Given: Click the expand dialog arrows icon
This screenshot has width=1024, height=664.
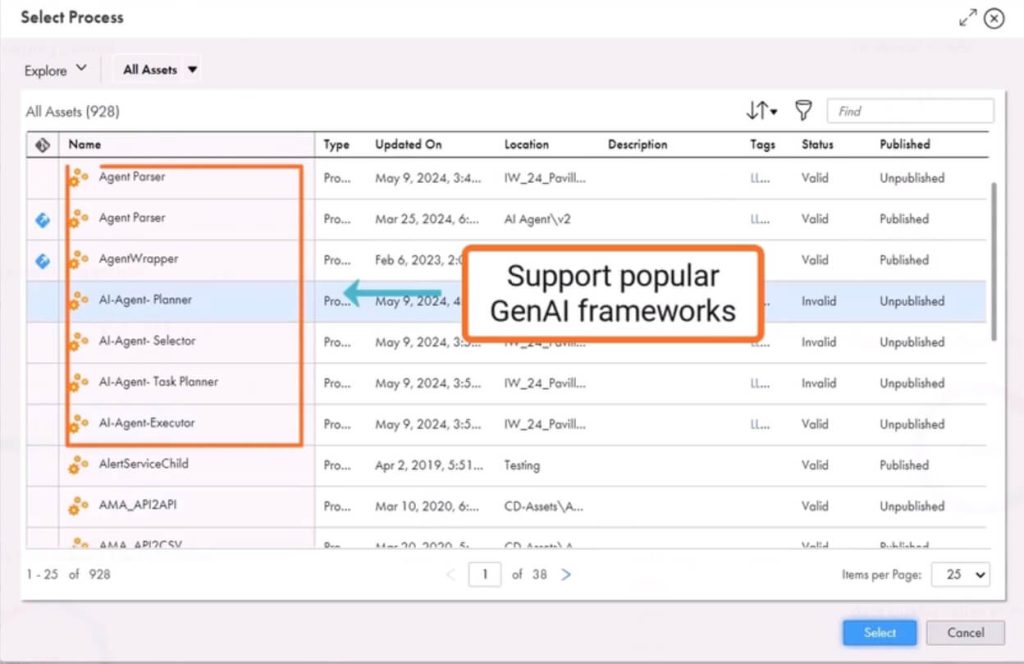Looking at the screenshot, I should tap(967, 18).
